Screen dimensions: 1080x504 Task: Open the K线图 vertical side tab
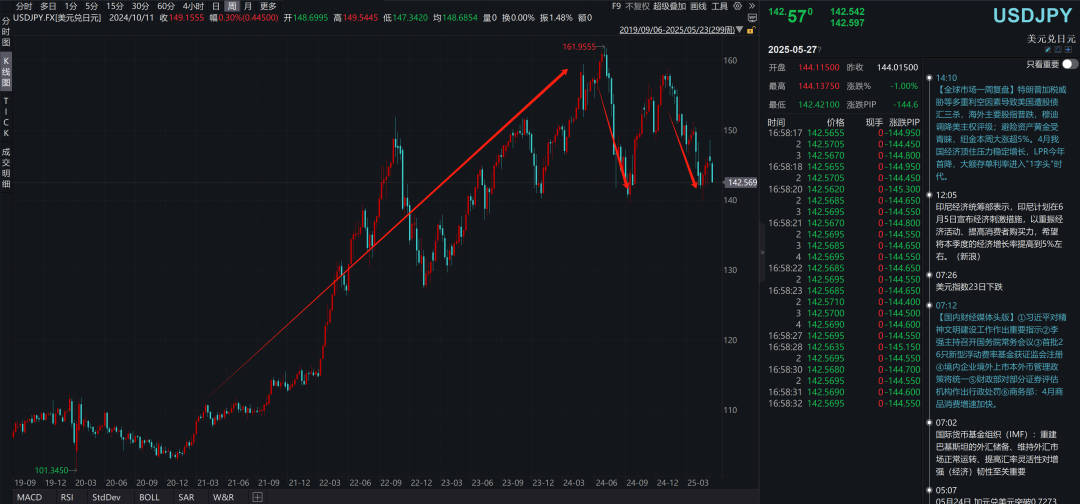tap(6, 73)
